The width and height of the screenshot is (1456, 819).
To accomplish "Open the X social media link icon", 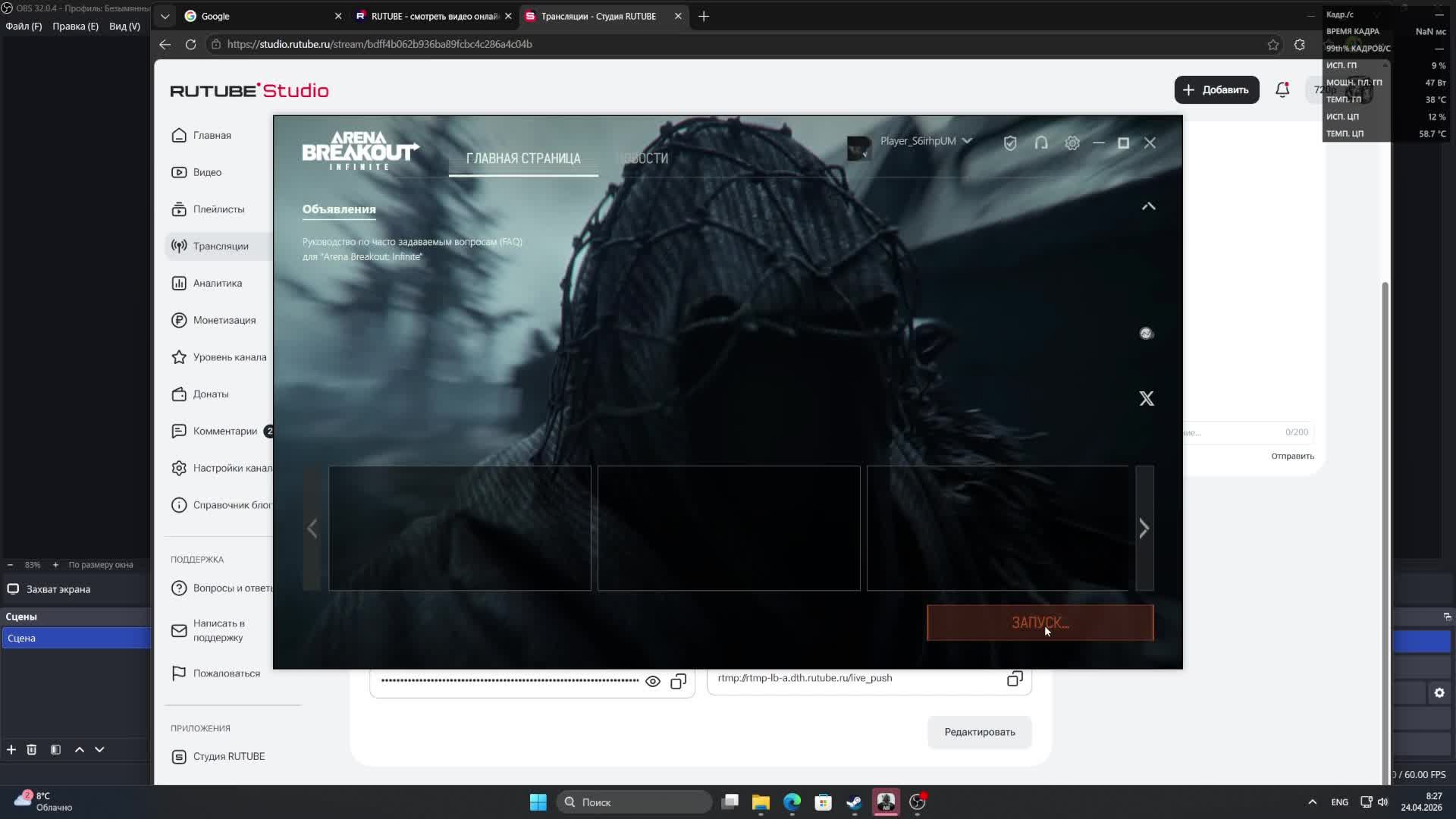I will [x=1147, y=399].
